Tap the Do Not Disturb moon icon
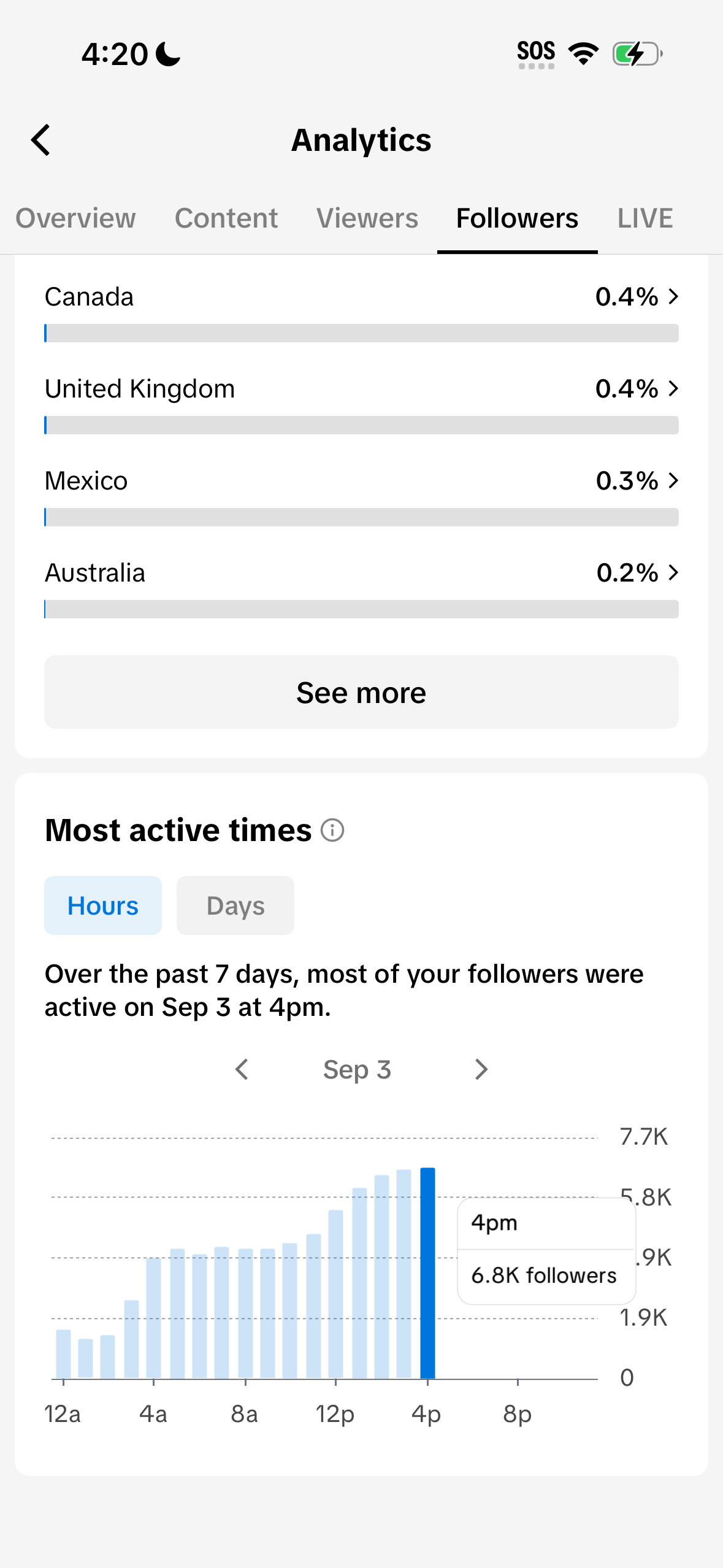723x1568 pixels. (168, 54)
